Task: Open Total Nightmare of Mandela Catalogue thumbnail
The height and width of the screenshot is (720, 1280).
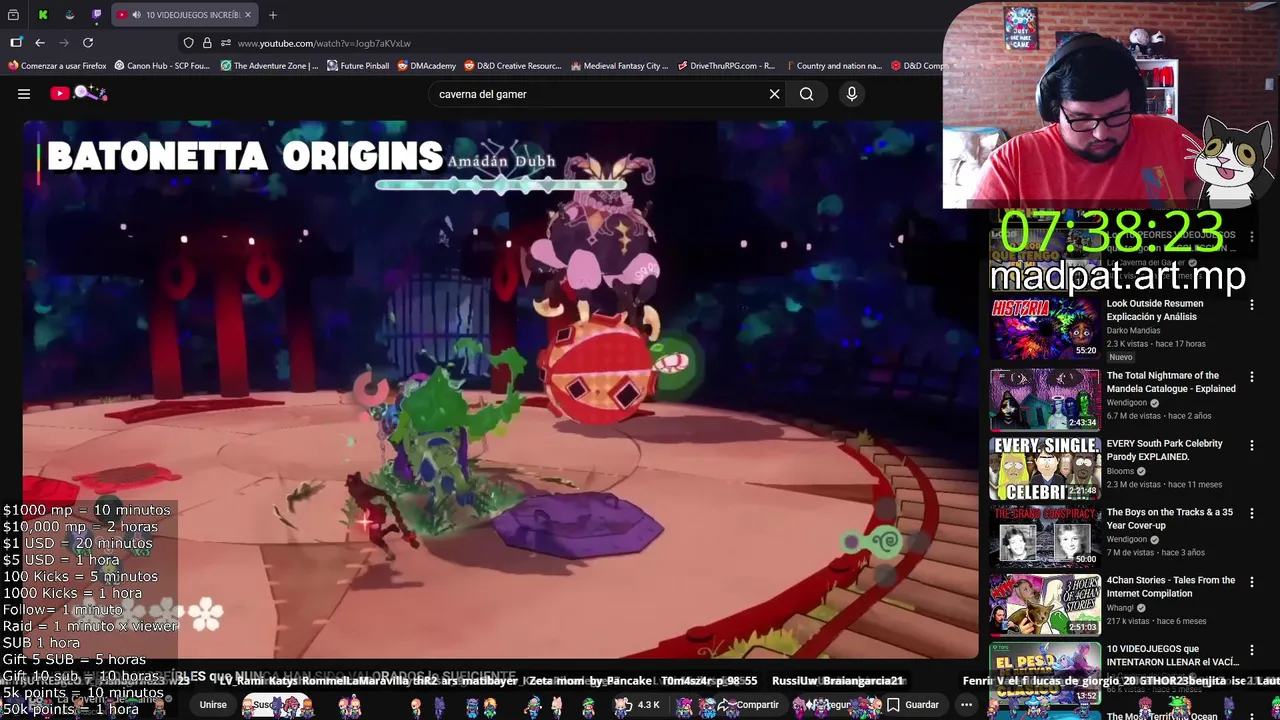Action: coord(1044,400)
